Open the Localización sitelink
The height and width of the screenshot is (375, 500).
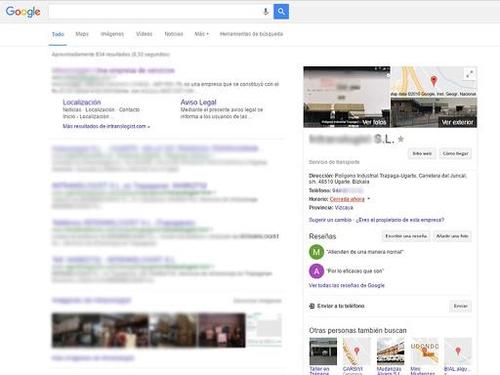[x=82, y=102]
